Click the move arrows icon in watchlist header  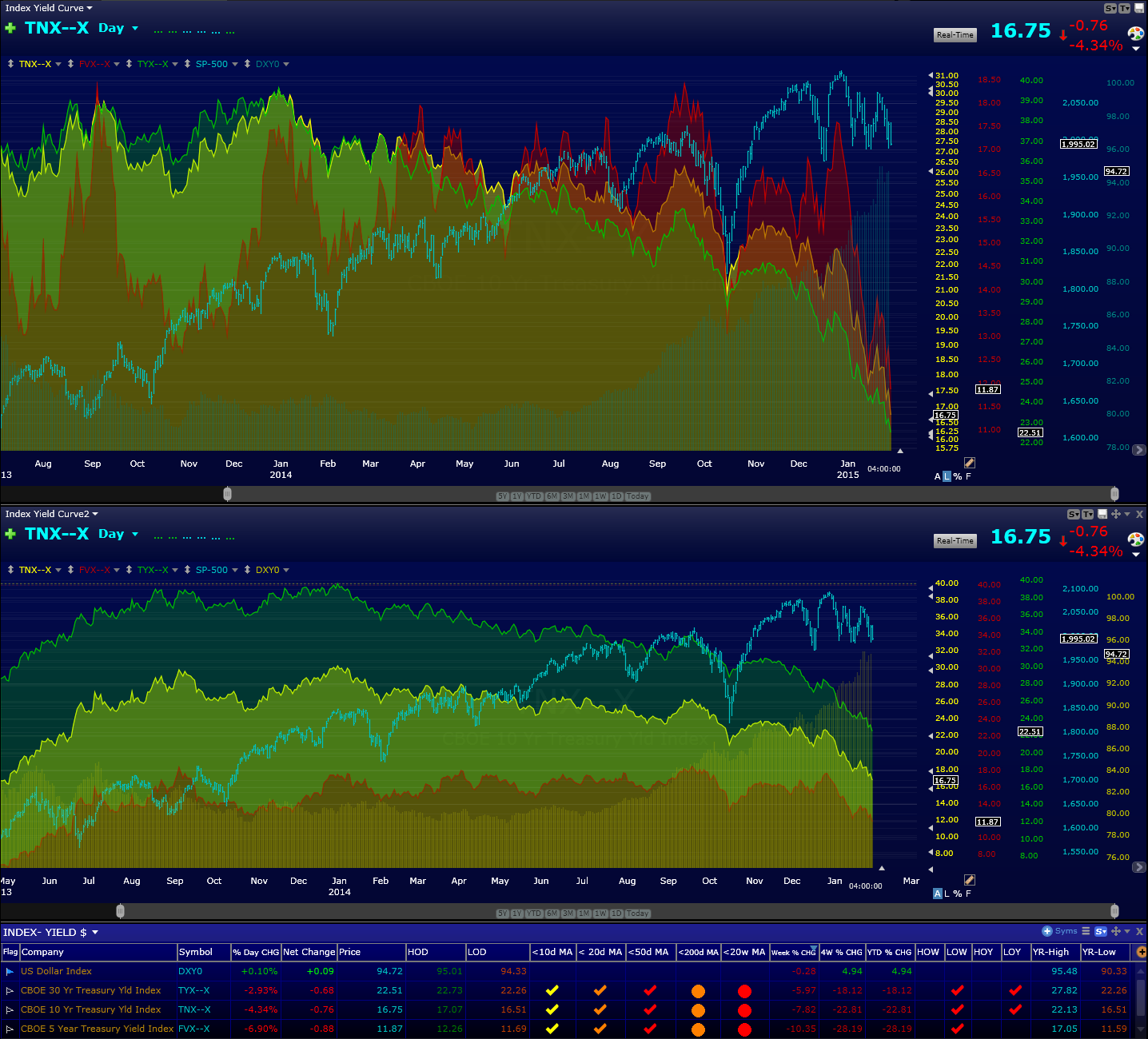tap(1115, 931)
